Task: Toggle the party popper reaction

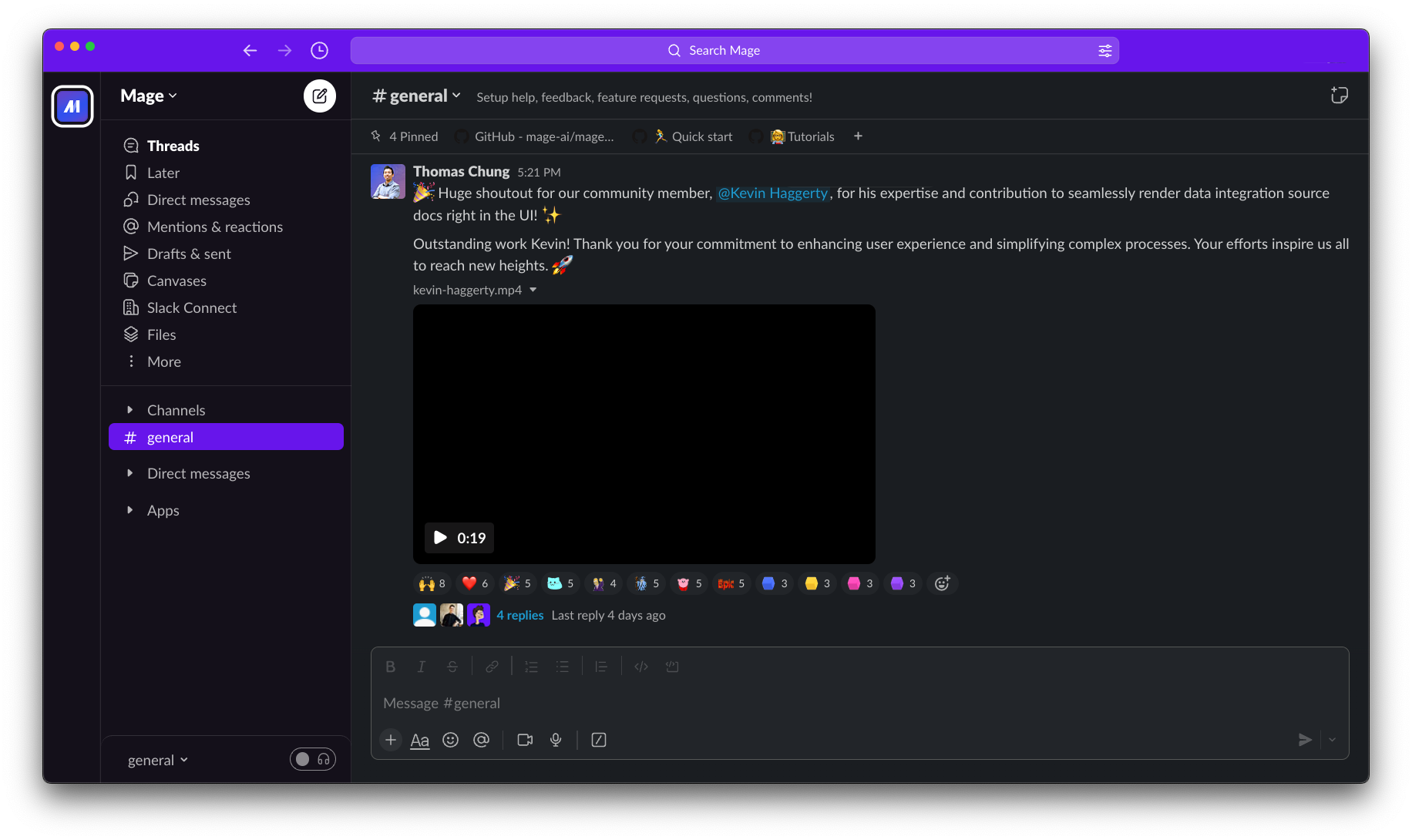Action: click(518, 583)
